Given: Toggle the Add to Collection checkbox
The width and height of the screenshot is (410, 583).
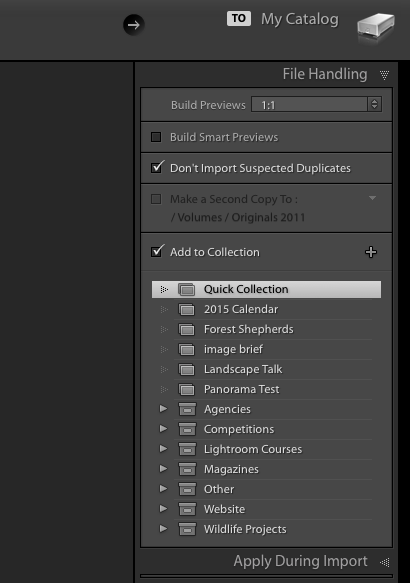Looking at the screenshot, I should (156, 252).
